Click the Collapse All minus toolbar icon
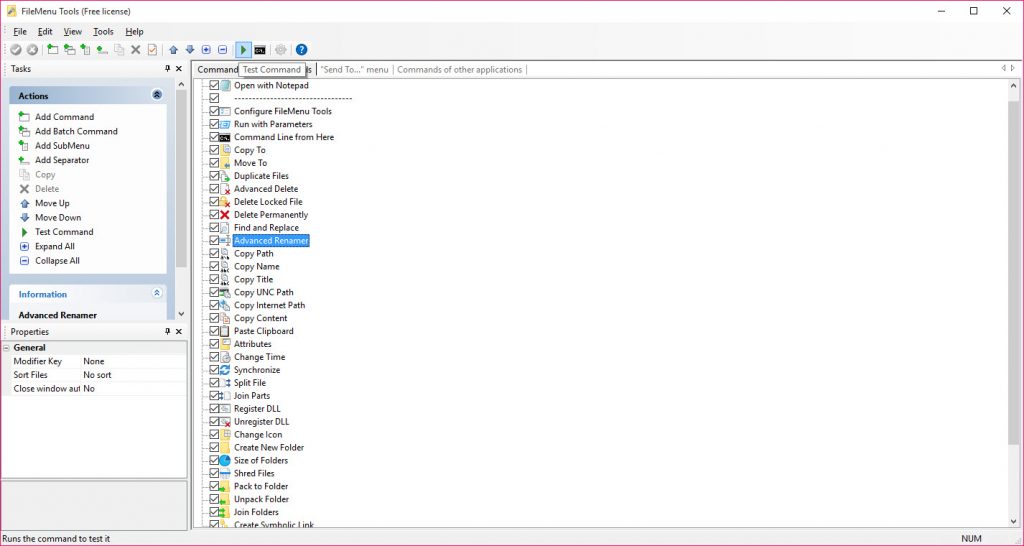The height and width of the screenshot is (546, 1024). (223, 50)
